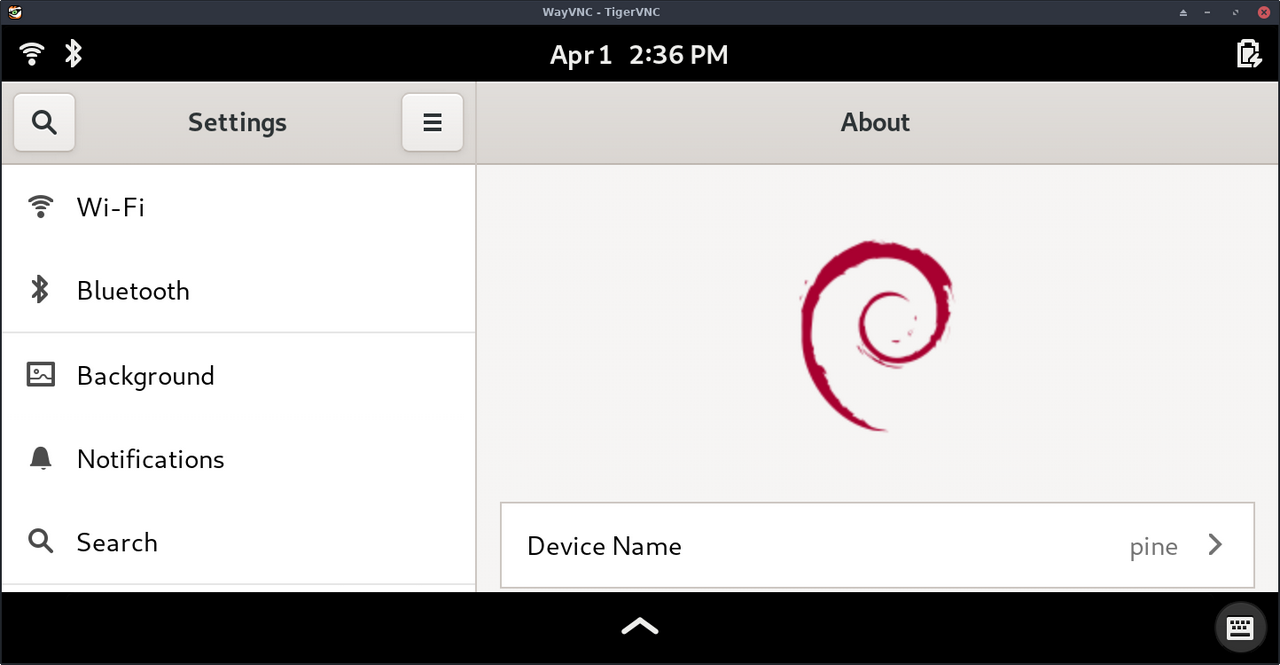1280x665 pixels.
Task: Expand the Device Name row chevron
Action: point(1215,545)
